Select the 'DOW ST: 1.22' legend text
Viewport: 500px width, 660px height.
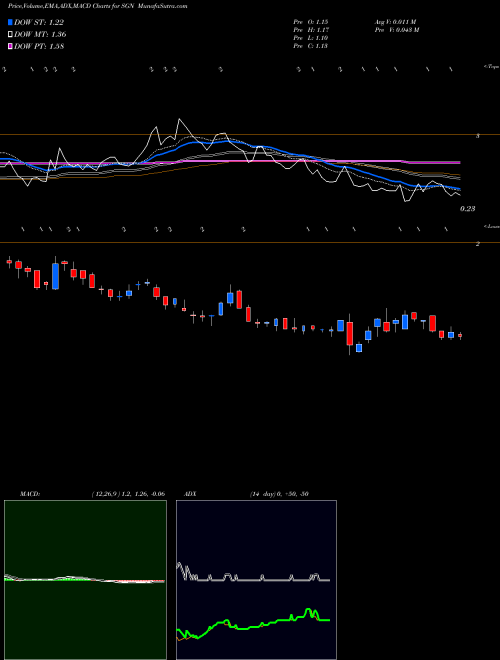(39, 22)
